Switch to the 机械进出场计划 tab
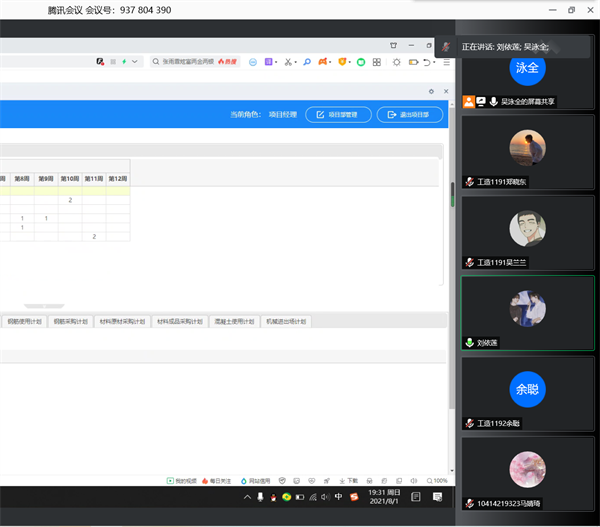 coord(287,322)
